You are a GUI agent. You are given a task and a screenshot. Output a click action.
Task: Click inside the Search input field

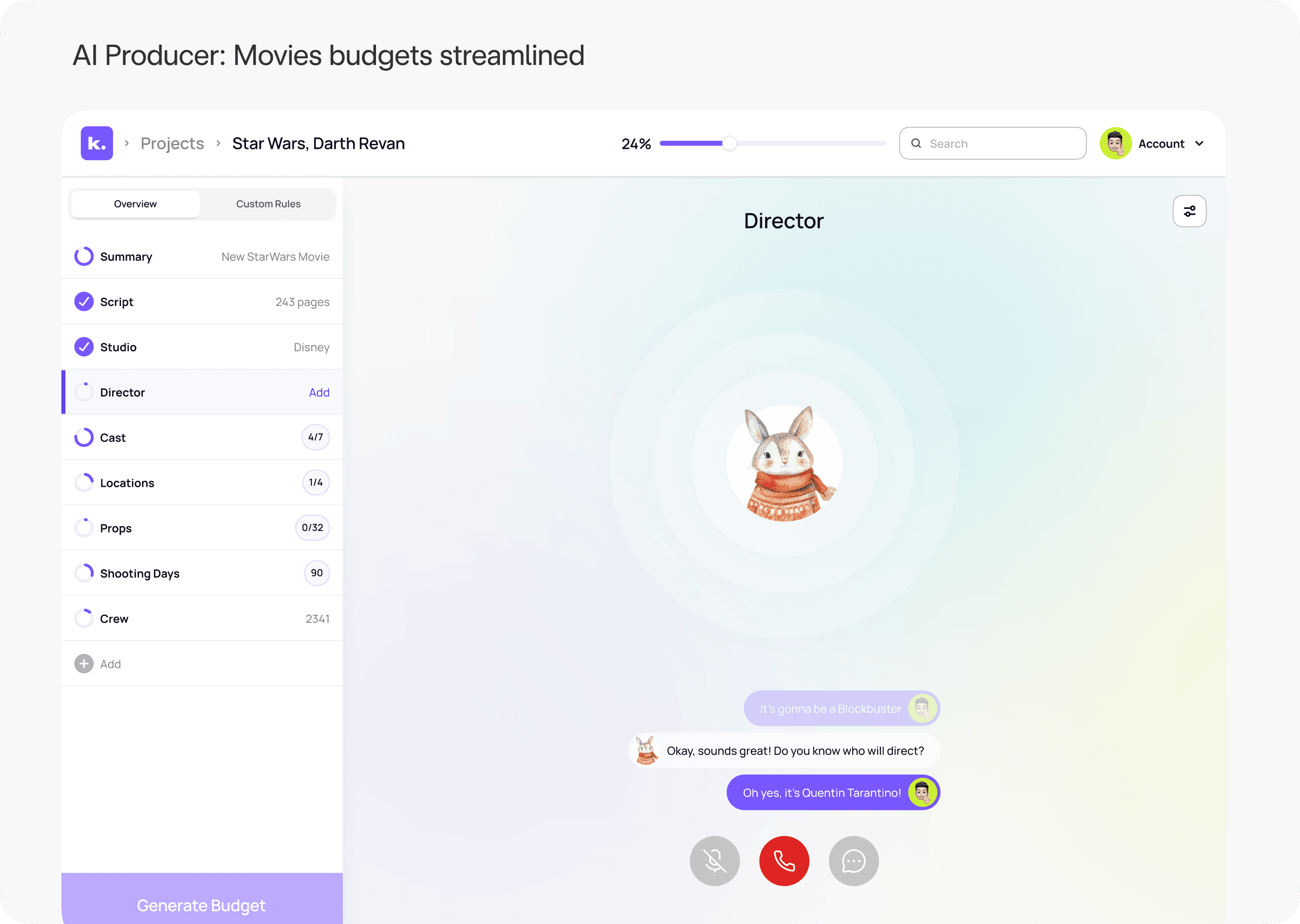coord(993,143)
